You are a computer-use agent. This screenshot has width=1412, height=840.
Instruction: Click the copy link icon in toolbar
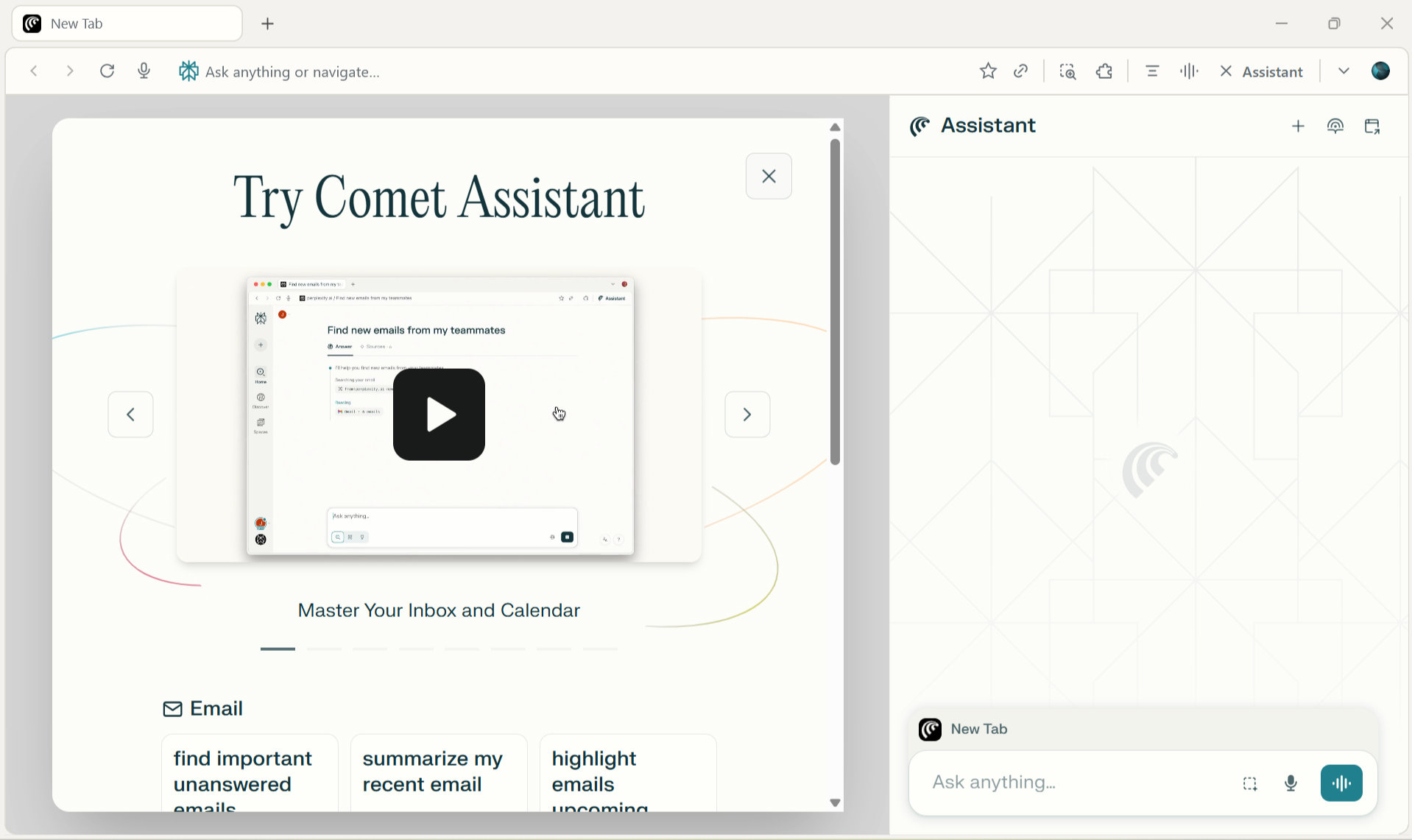1021,71
